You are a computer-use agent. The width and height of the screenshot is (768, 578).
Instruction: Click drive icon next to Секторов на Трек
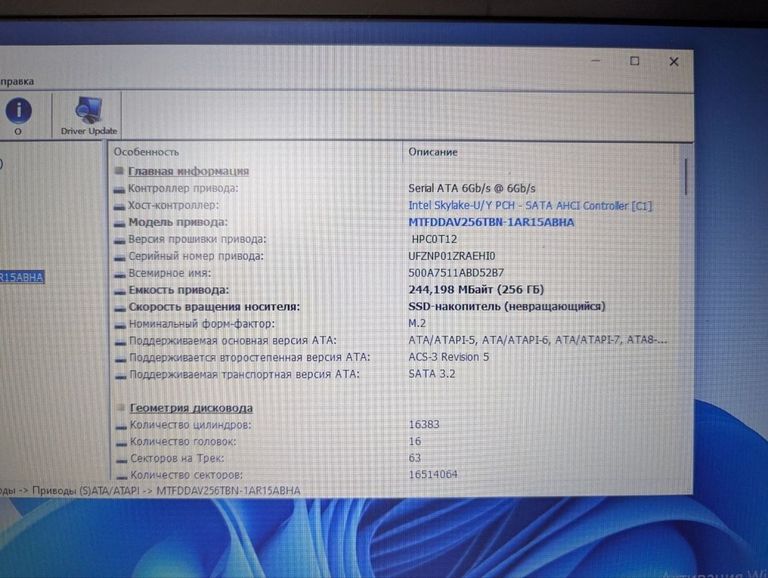click(121, 460)
